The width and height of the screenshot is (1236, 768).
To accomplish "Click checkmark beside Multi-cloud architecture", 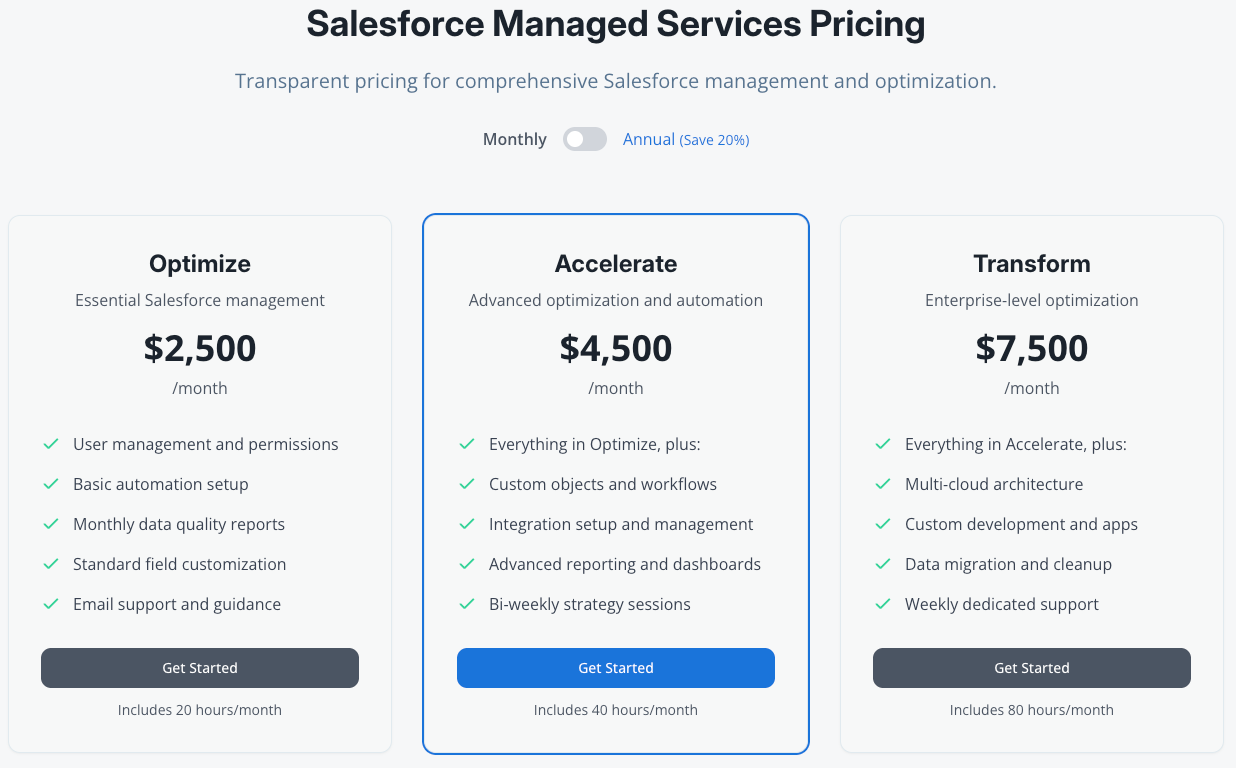I will (883, 484).
